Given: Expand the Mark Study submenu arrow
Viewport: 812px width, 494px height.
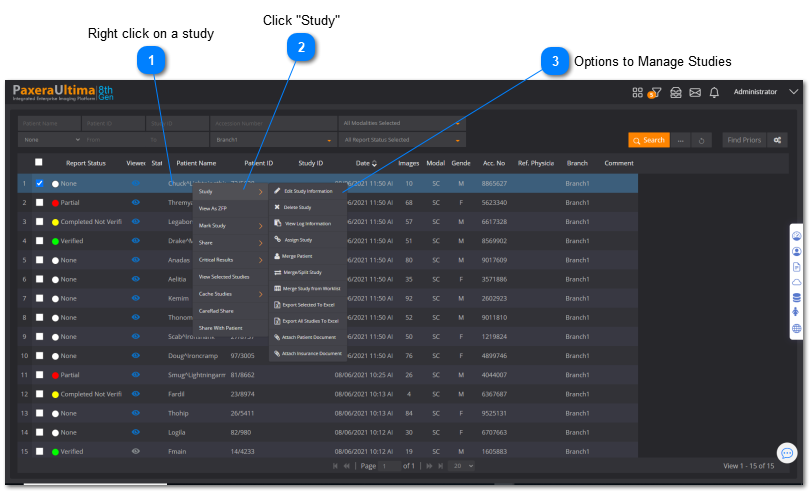Looking at the screenshot, I should tap(260, 226).
